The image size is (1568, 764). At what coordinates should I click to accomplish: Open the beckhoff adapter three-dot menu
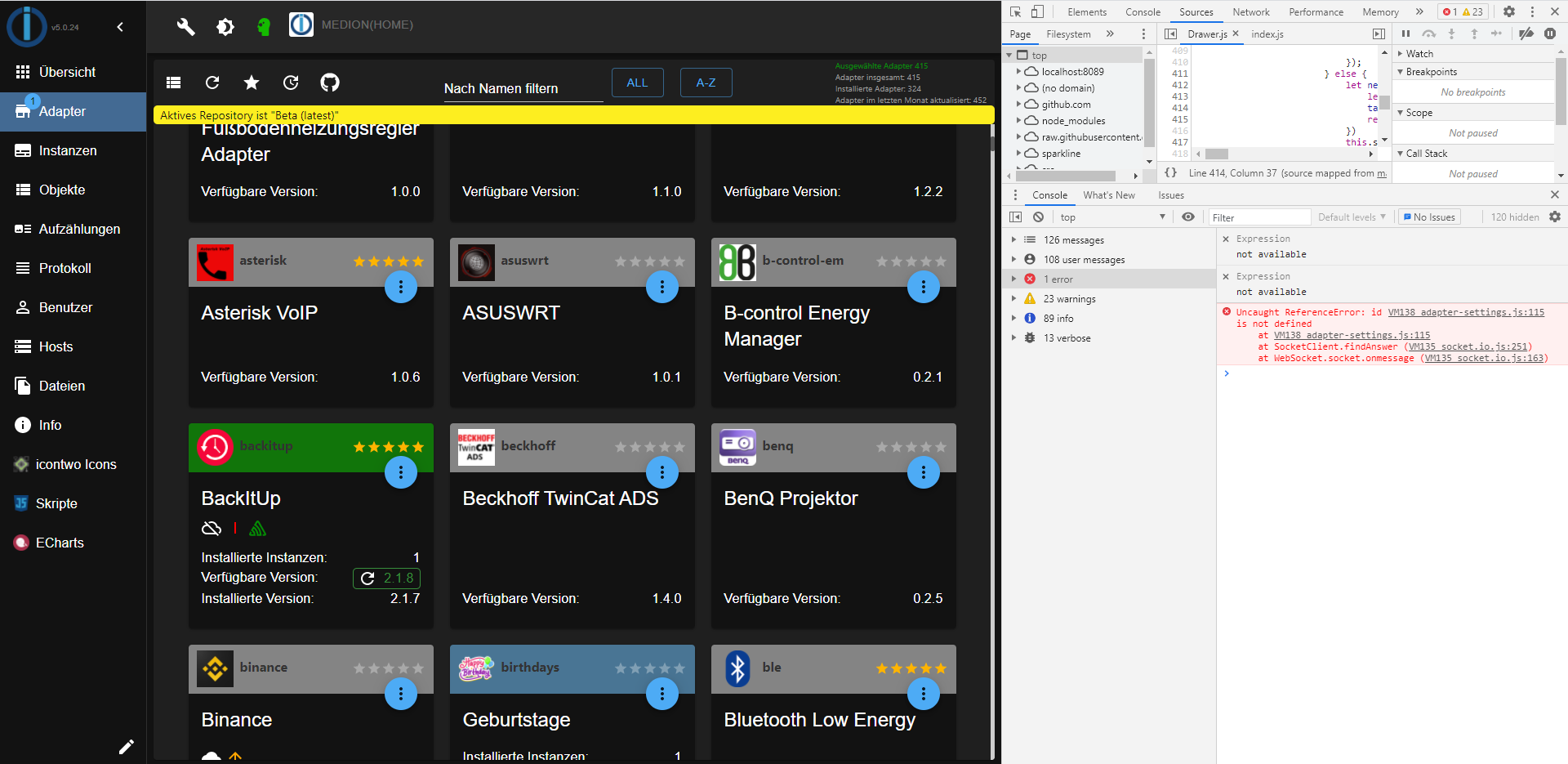tap(662, 472)
